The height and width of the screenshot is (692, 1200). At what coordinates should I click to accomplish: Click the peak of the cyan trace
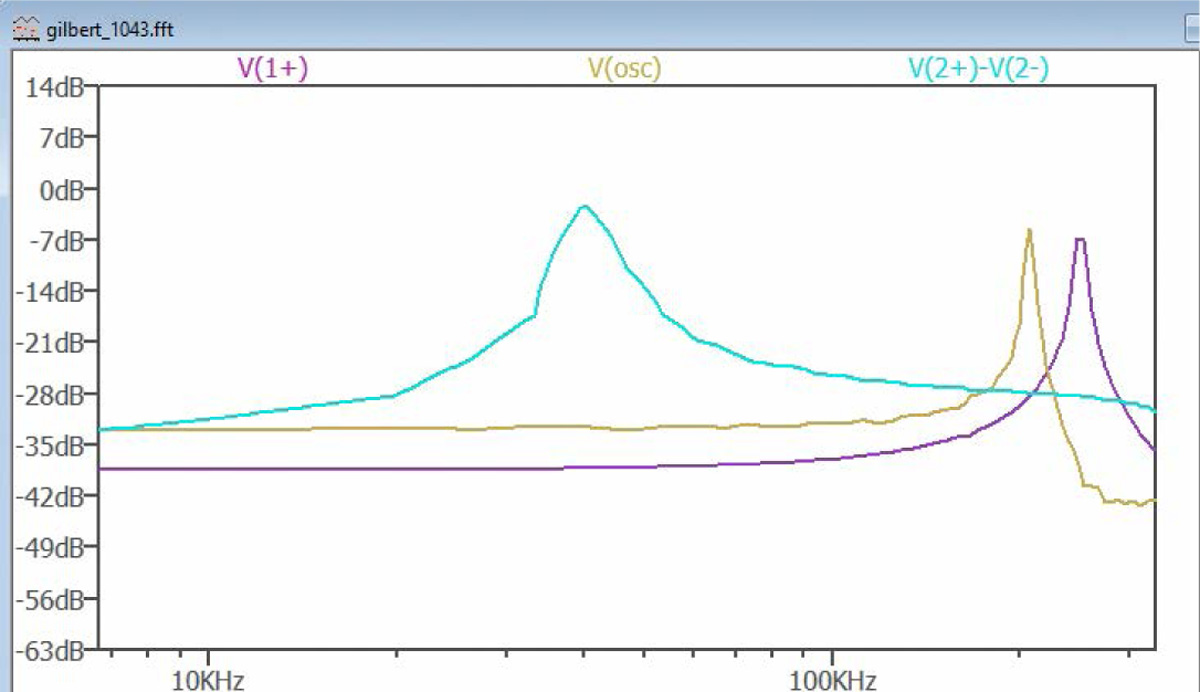click(x=585, y=207)
